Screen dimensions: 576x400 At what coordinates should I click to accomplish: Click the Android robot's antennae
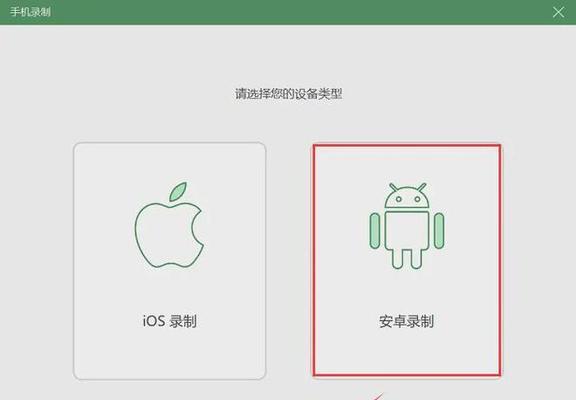click(x=407, y=187)
